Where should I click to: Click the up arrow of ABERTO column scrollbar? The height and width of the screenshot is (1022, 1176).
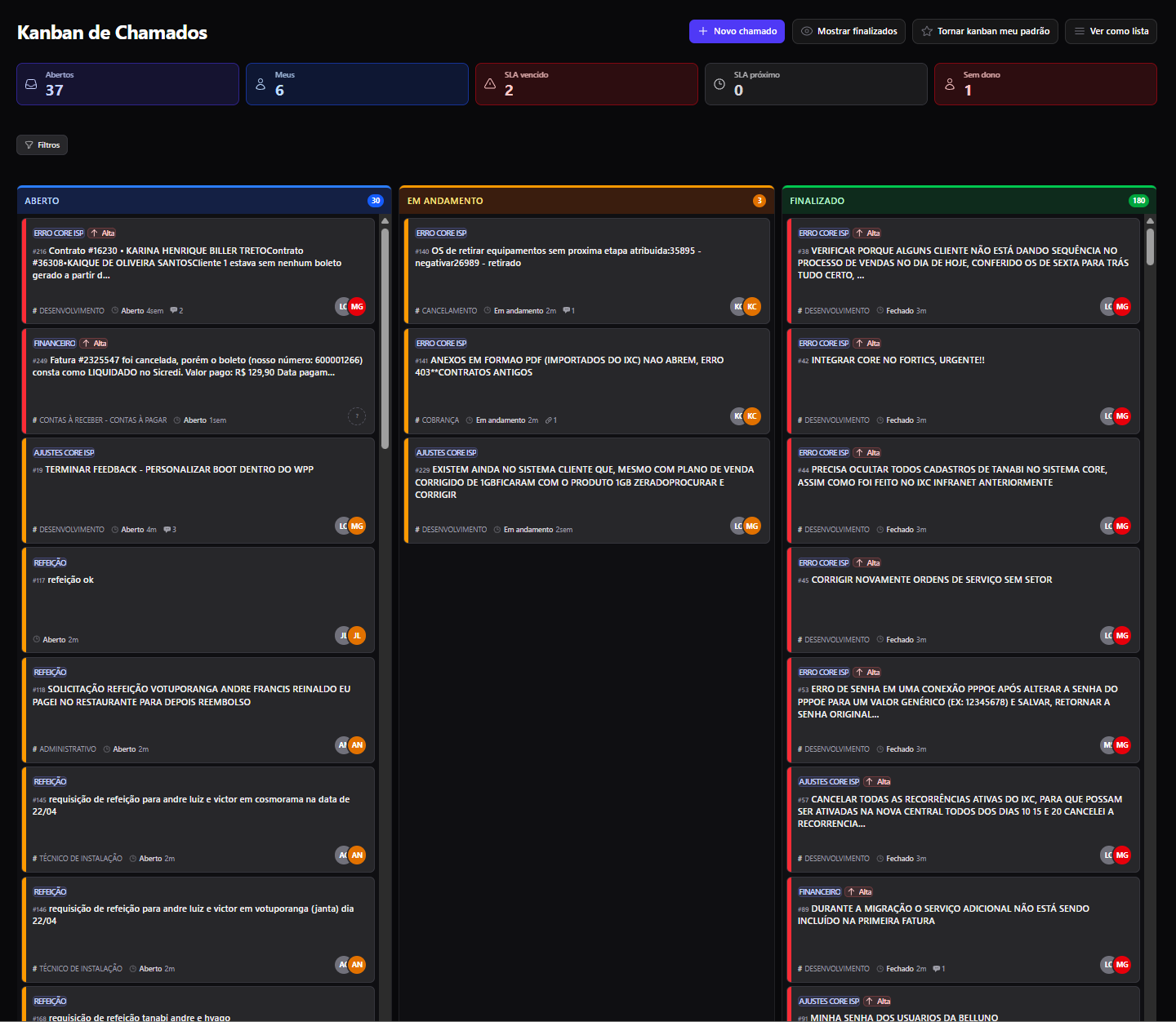(385, 221)
